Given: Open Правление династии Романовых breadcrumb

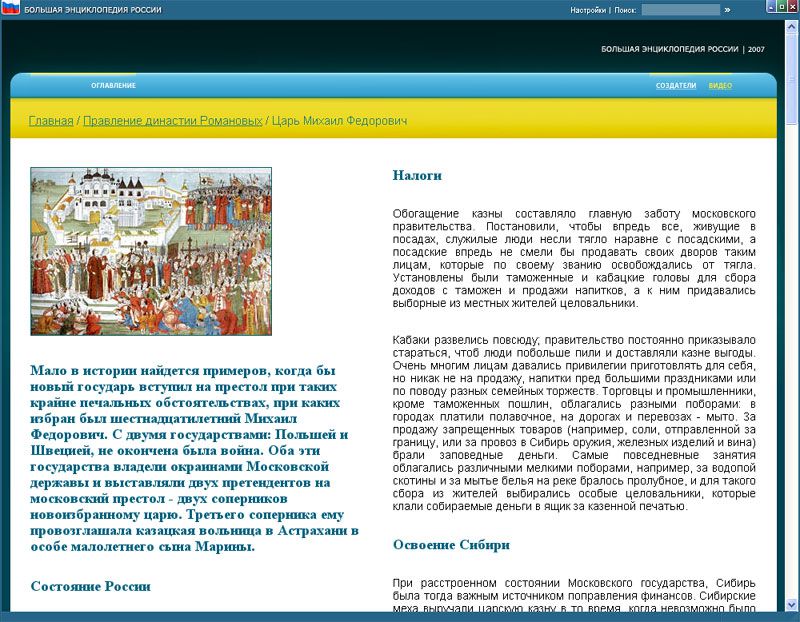Looking at the screenshot, I should pos(172,121).
